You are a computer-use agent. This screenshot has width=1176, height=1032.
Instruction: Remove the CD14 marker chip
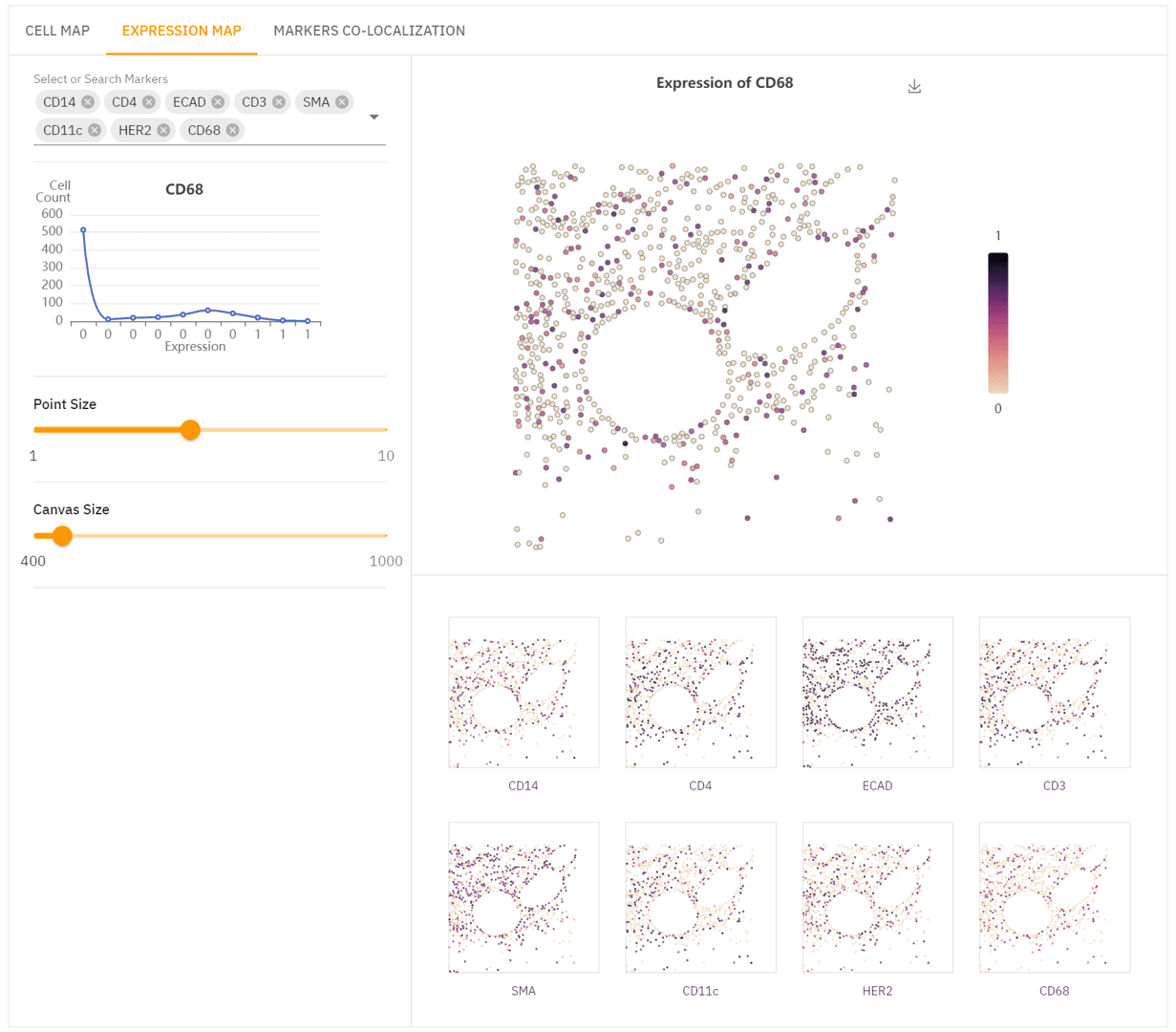pyautogui.click(x=88, y=102)
